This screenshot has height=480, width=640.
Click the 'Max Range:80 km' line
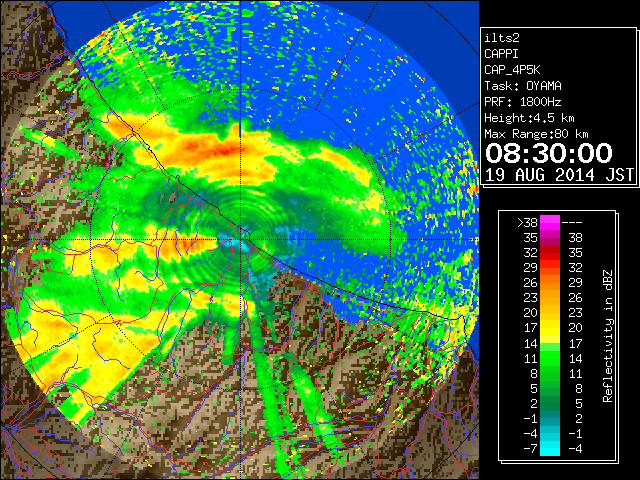536,134
